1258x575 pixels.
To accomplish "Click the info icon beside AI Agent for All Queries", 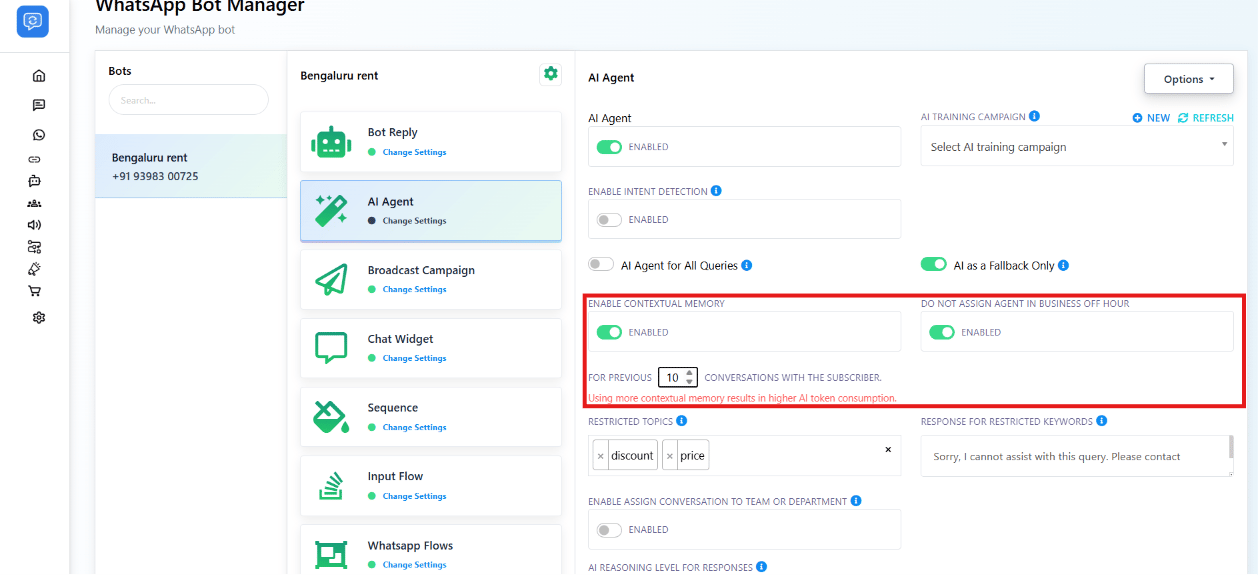I will (x=747, y=265).
